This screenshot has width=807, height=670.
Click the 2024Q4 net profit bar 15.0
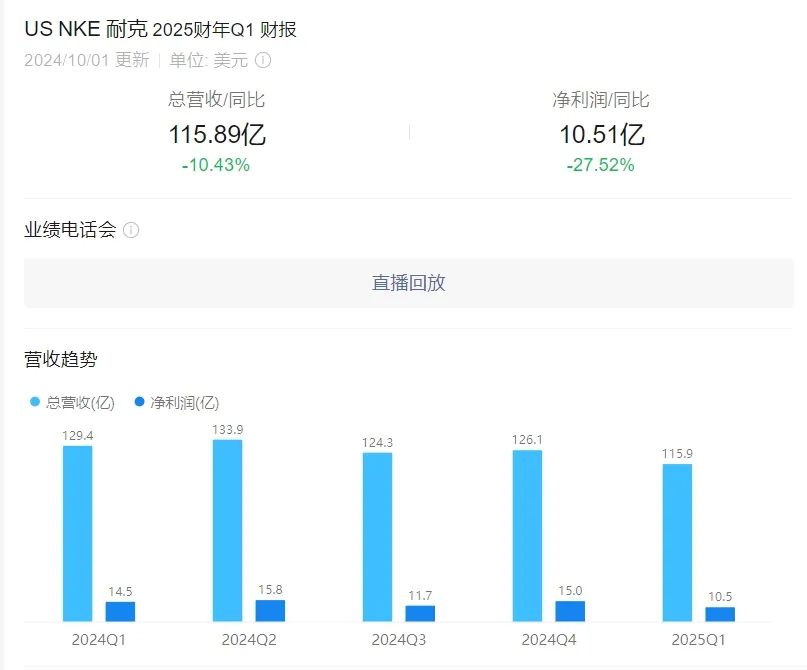point(570,611)
